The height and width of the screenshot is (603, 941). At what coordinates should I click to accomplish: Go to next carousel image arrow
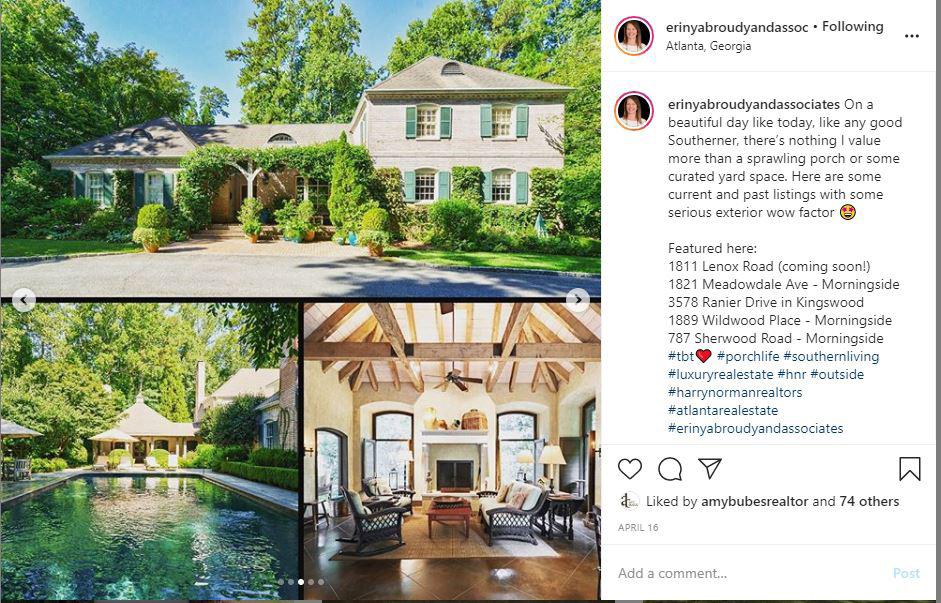click(x=577, y=299)
